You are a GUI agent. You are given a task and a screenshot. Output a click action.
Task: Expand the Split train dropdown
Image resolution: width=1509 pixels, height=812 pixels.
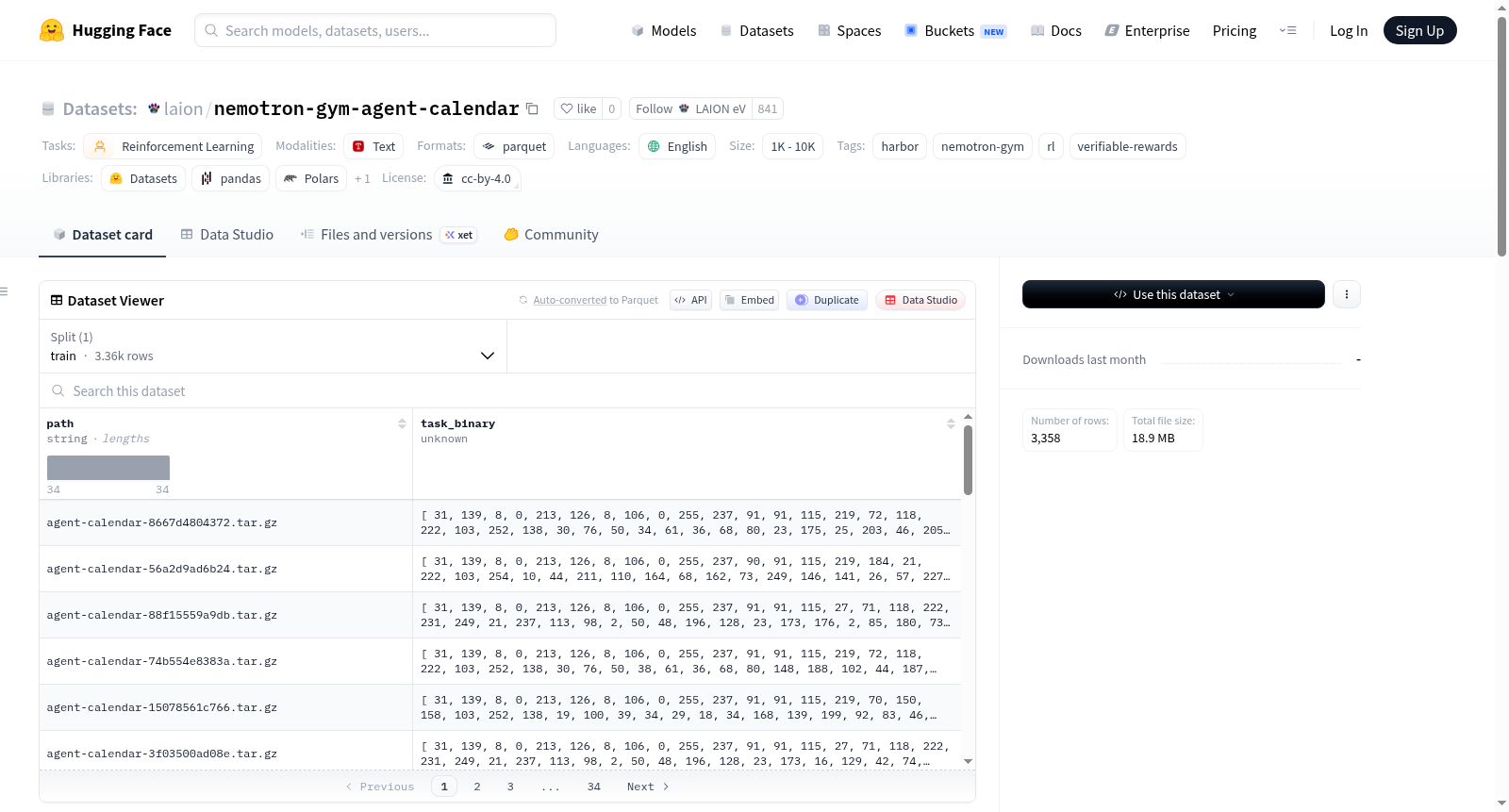tap(273, 346)
